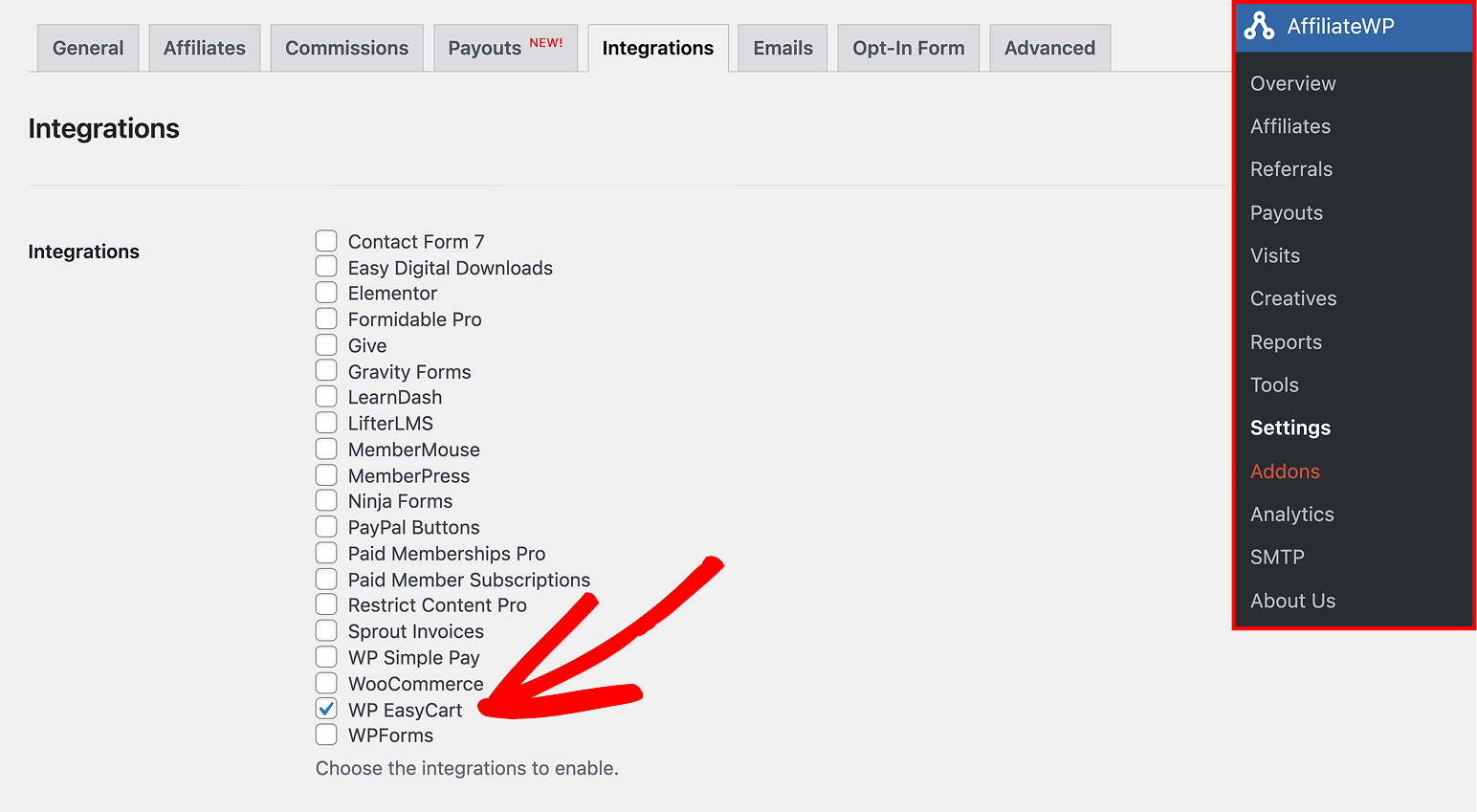Go to Referrals in the sidebar

pos(1290,169)
